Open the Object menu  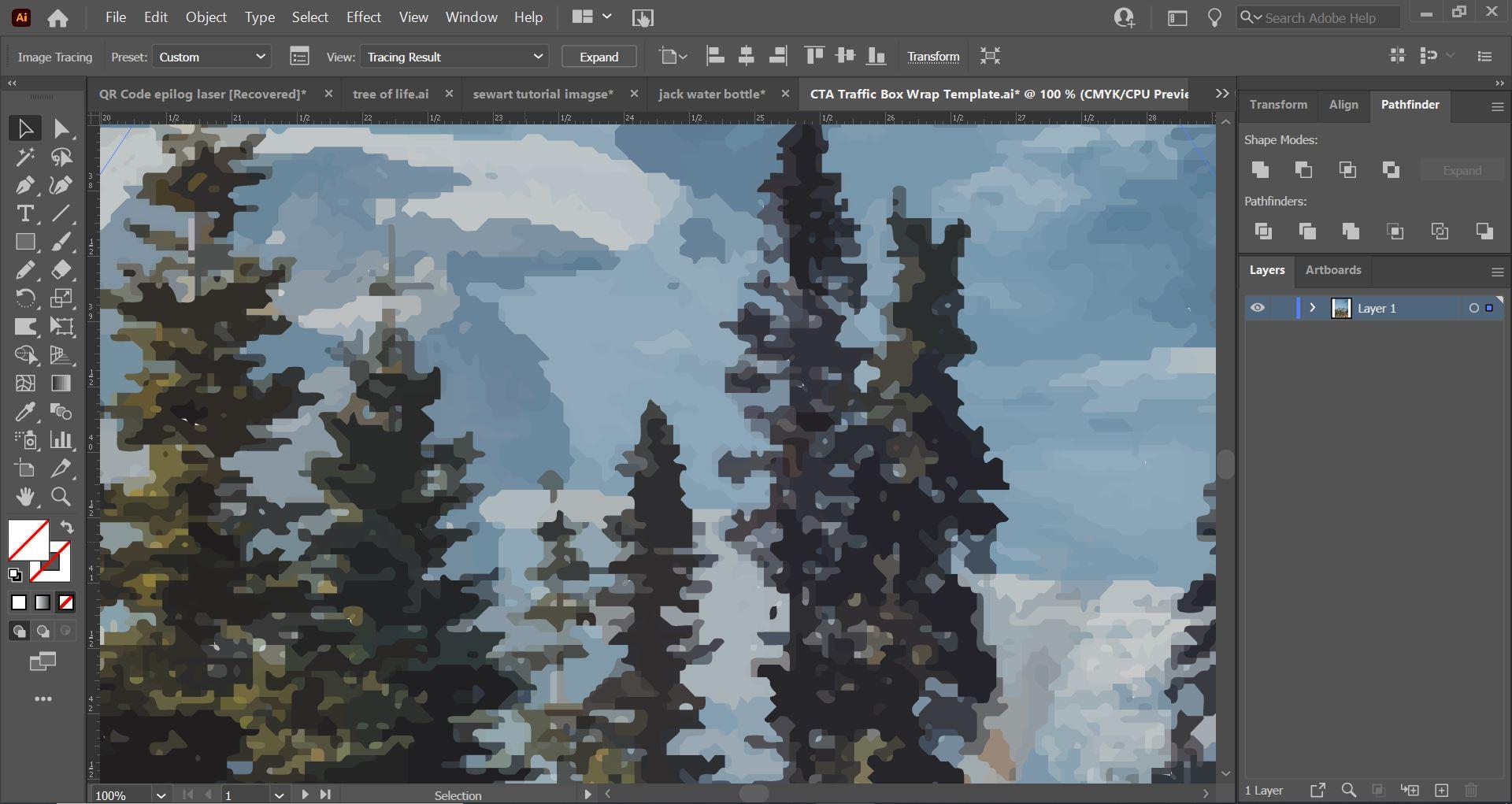[206, 17]
